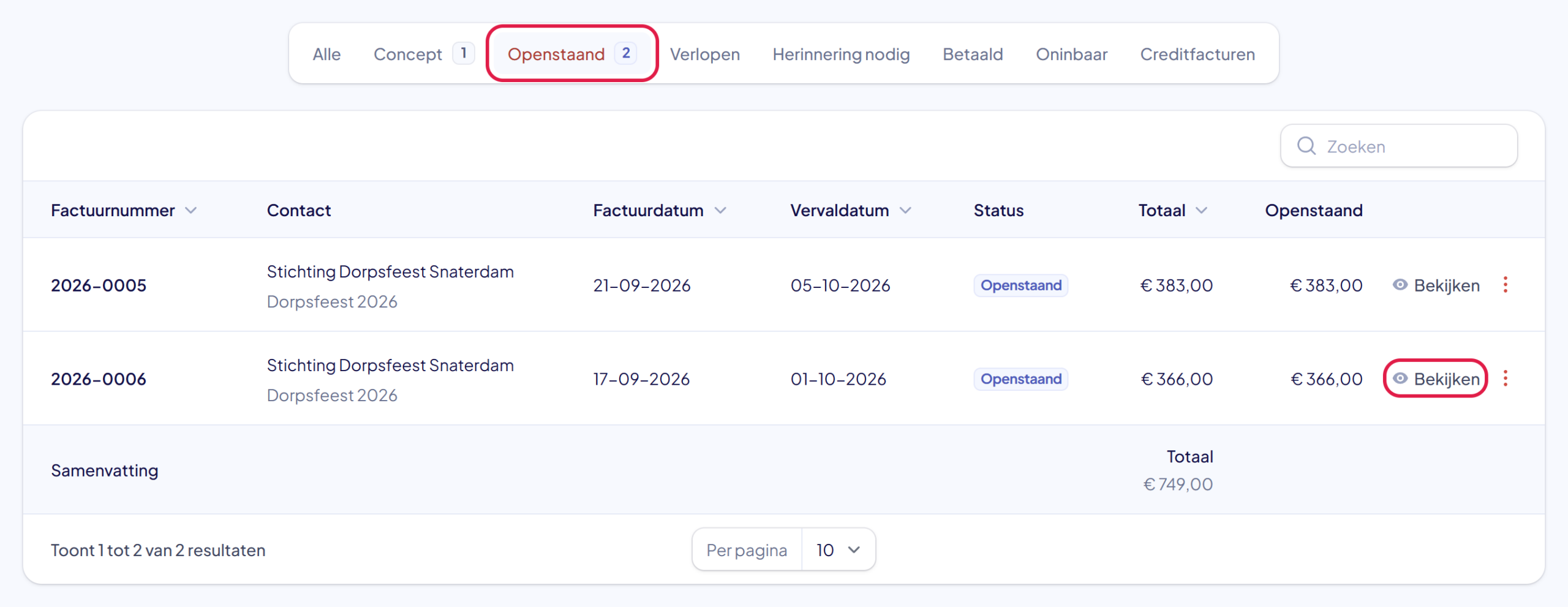1568x607 pixels.
Task: Click invoice date 21-09-2026
Action: (642, 285)
